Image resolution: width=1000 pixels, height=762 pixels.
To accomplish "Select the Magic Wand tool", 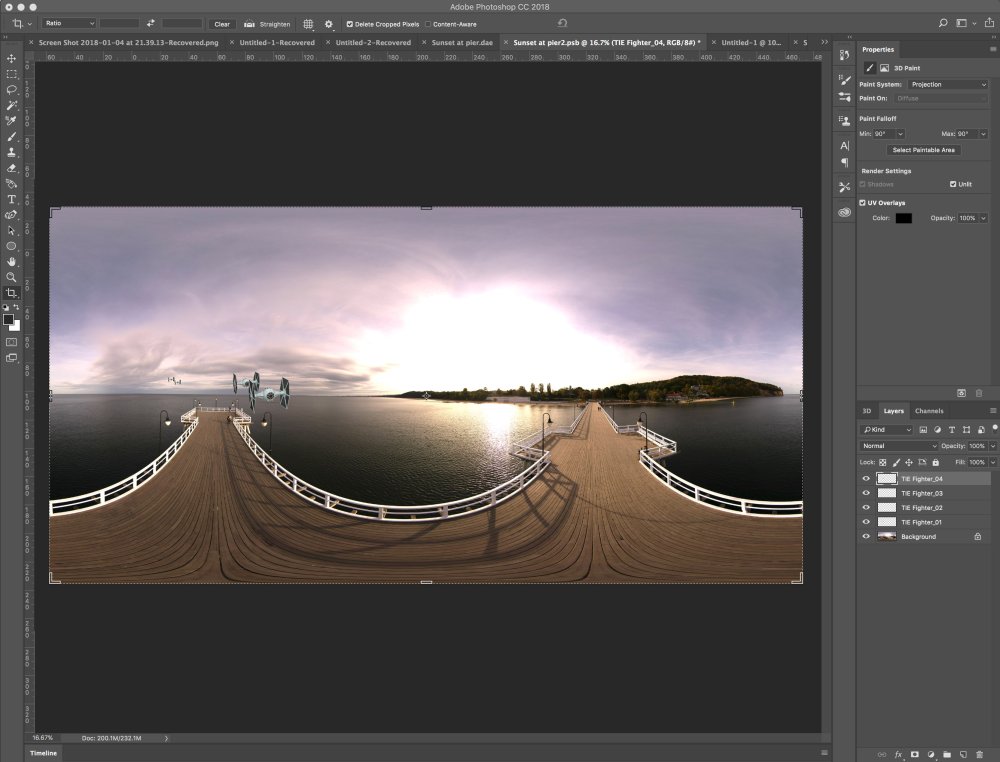I will (11, 105).
